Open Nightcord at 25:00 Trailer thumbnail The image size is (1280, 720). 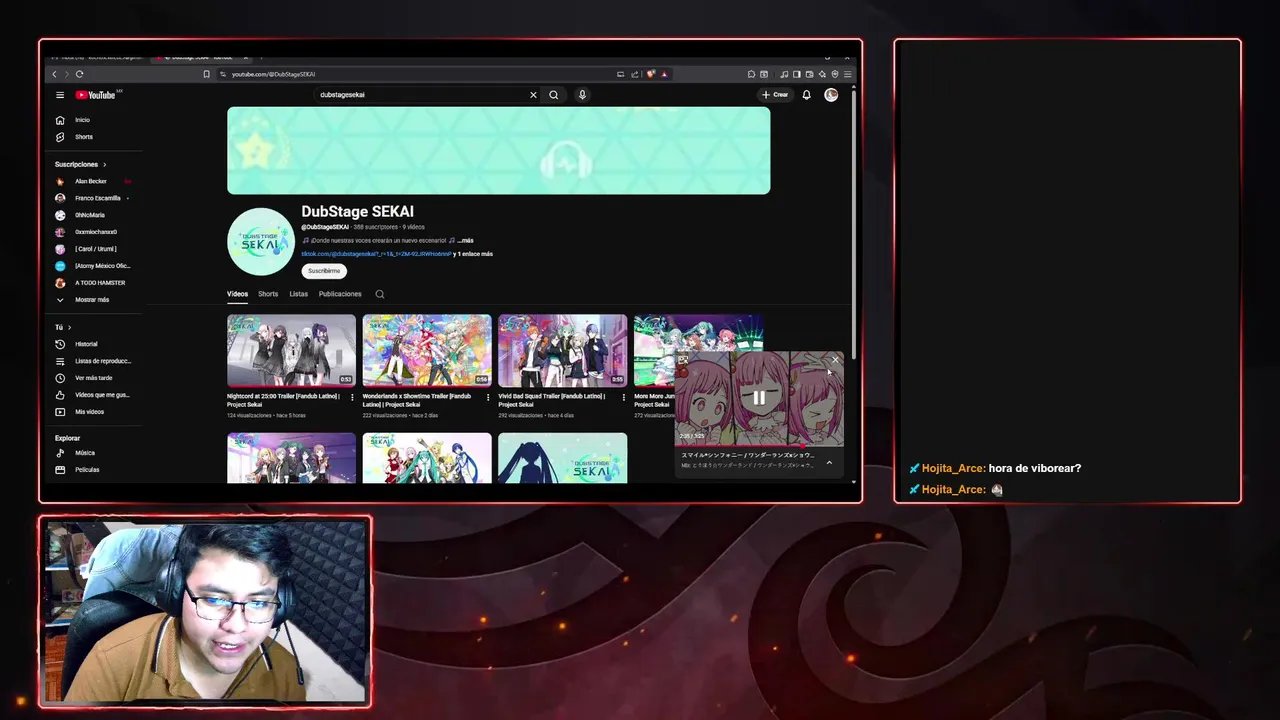291,351
